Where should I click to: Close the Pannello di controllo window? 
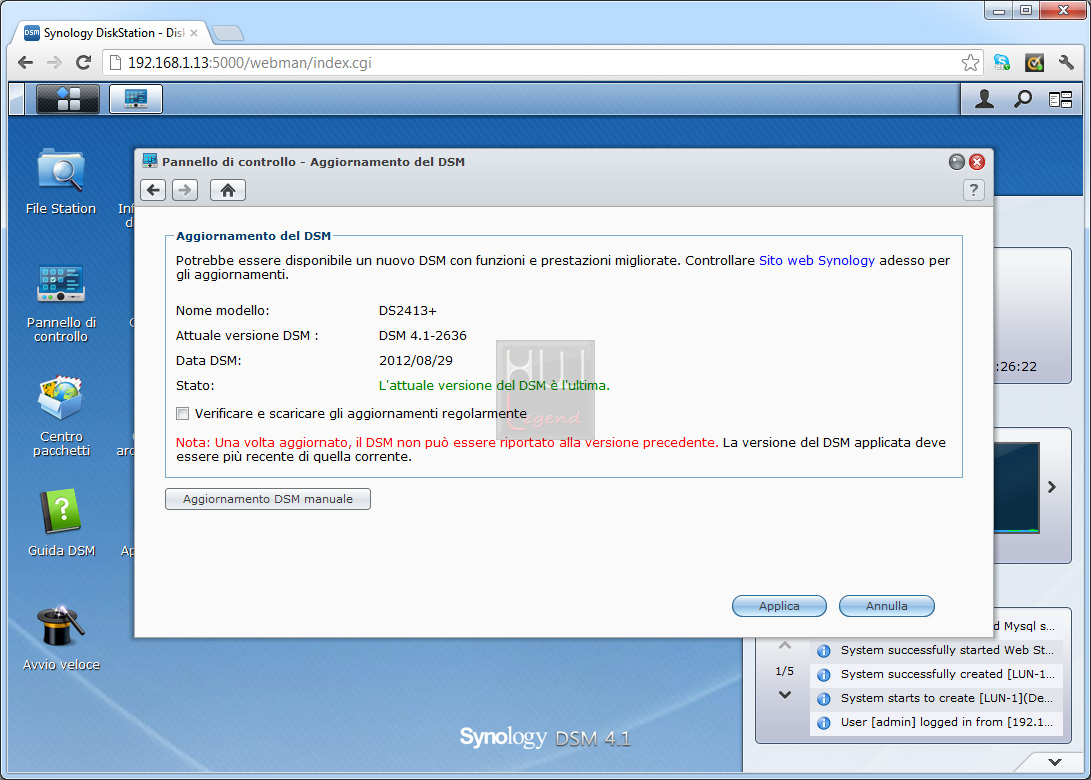click(977, 162)
